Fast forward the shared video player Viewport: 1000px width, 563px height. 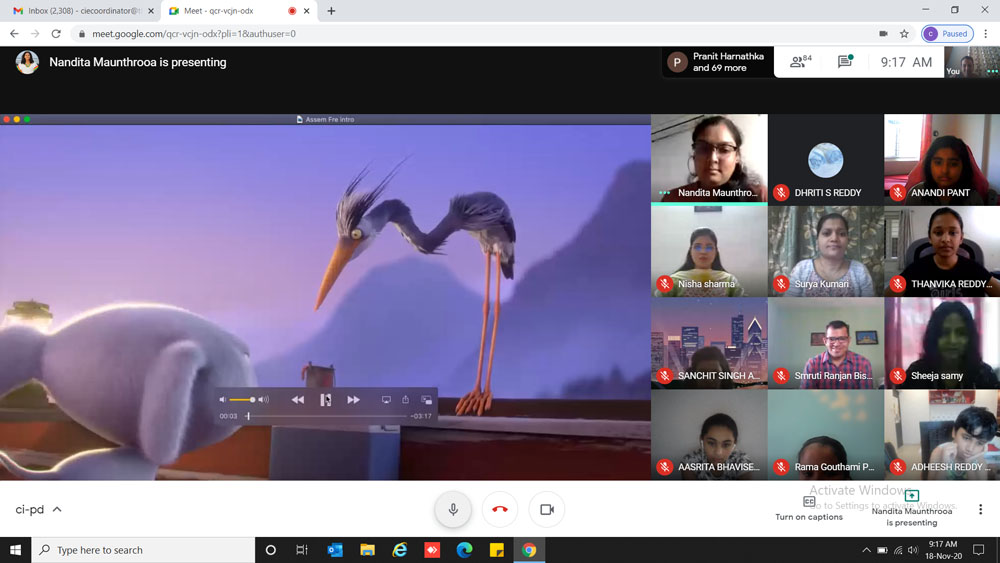point(353,400)
